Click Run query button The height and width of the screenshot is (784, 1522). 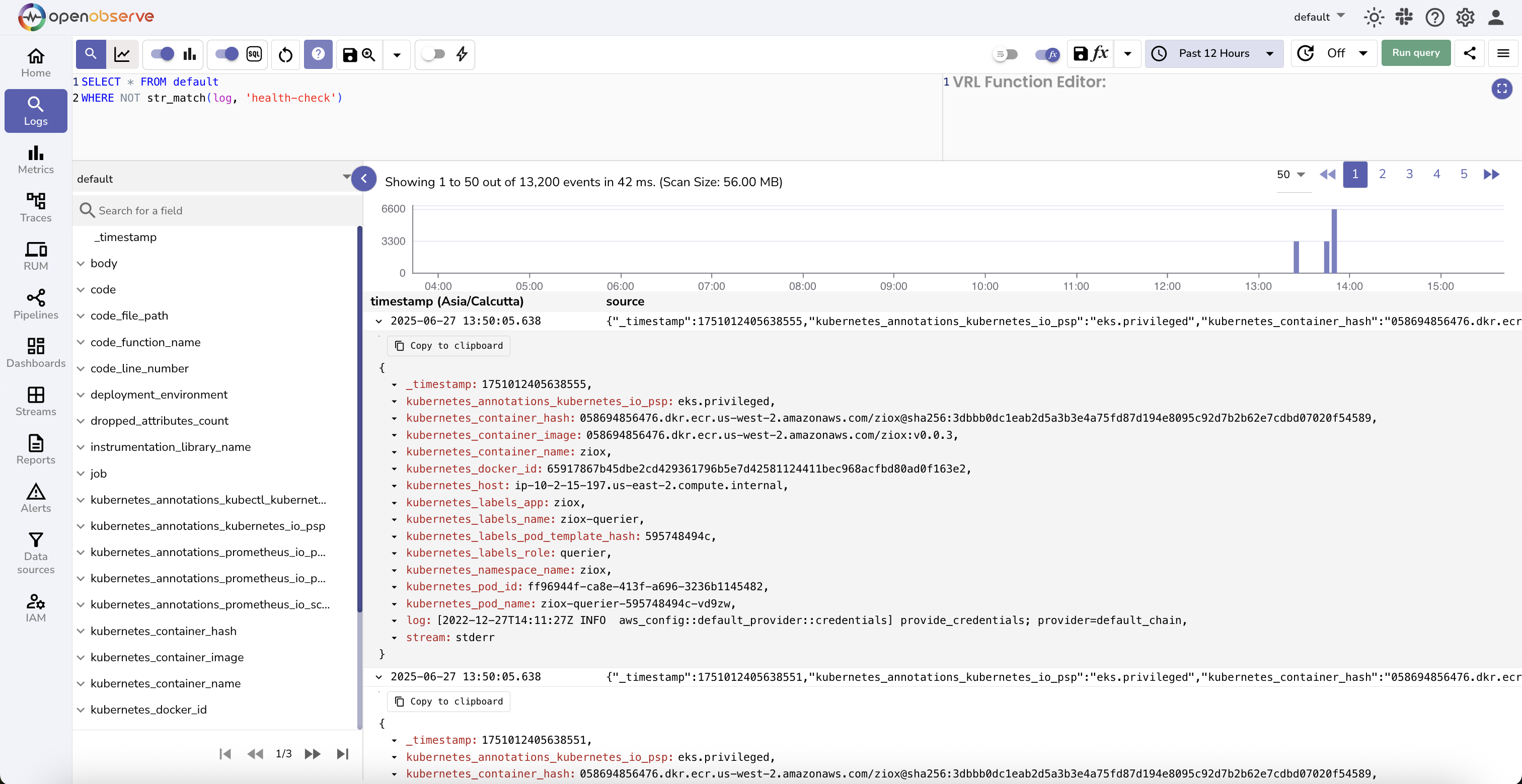pyautogui.click(x=1416, y=52)
